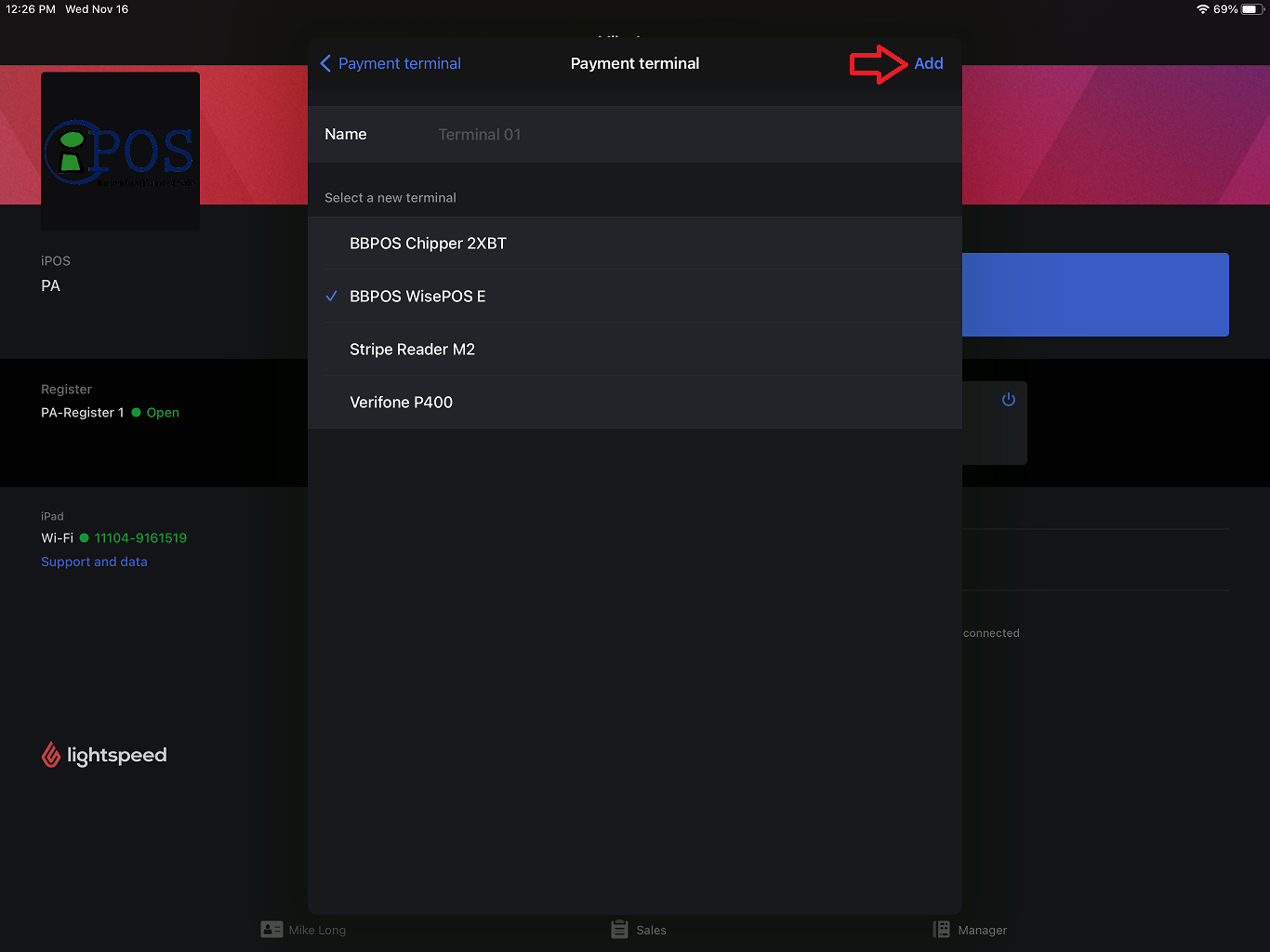The image size is (1270, 952).
Task: Open the Support and data link
Action: coord(94,562)
